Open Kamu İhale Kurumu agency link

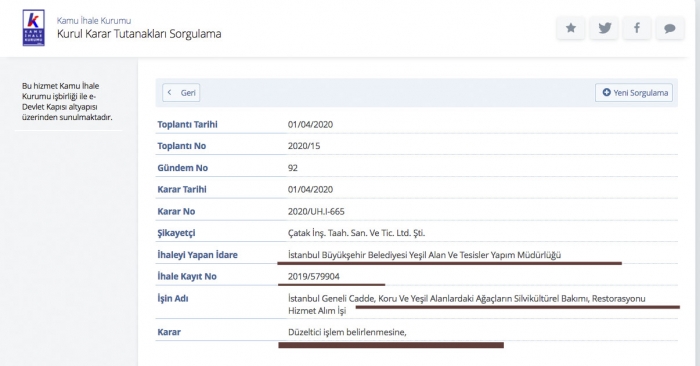[x=94, y=21]
